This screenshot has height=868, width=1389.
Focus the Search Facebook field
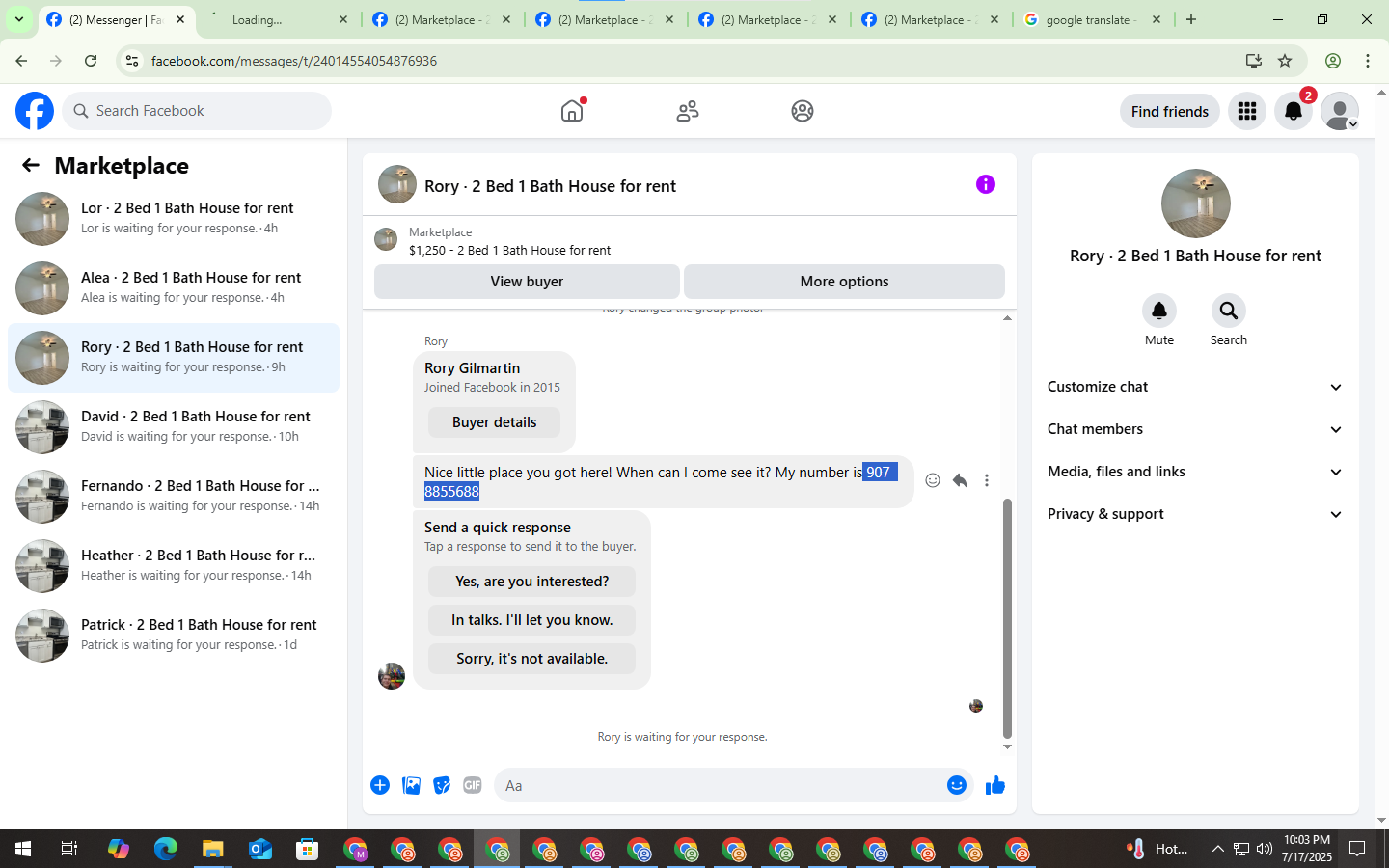197,111
